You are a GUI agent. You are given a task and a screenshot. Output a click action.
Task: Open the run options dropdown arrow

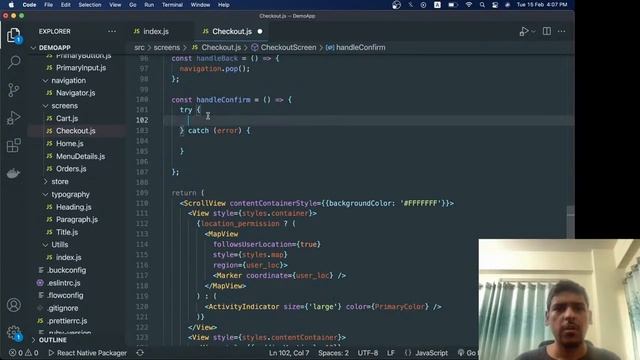coord(533,31)
